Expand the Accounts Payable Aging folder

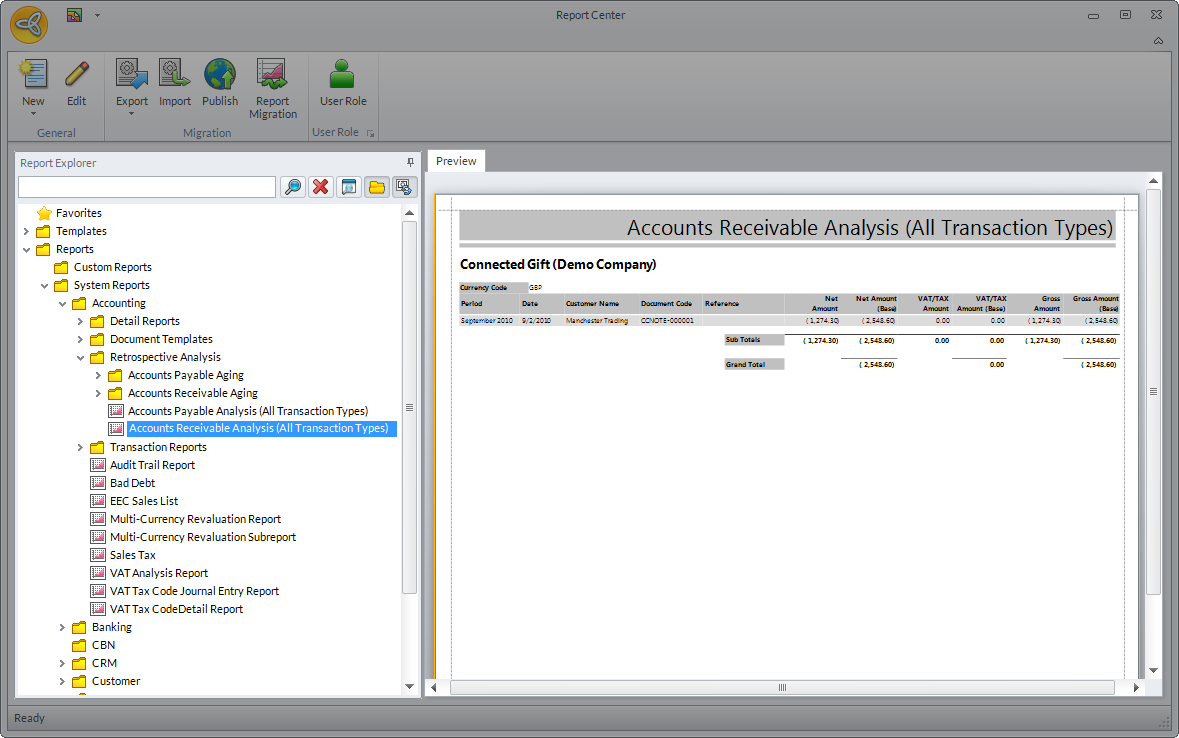[98, 375]
